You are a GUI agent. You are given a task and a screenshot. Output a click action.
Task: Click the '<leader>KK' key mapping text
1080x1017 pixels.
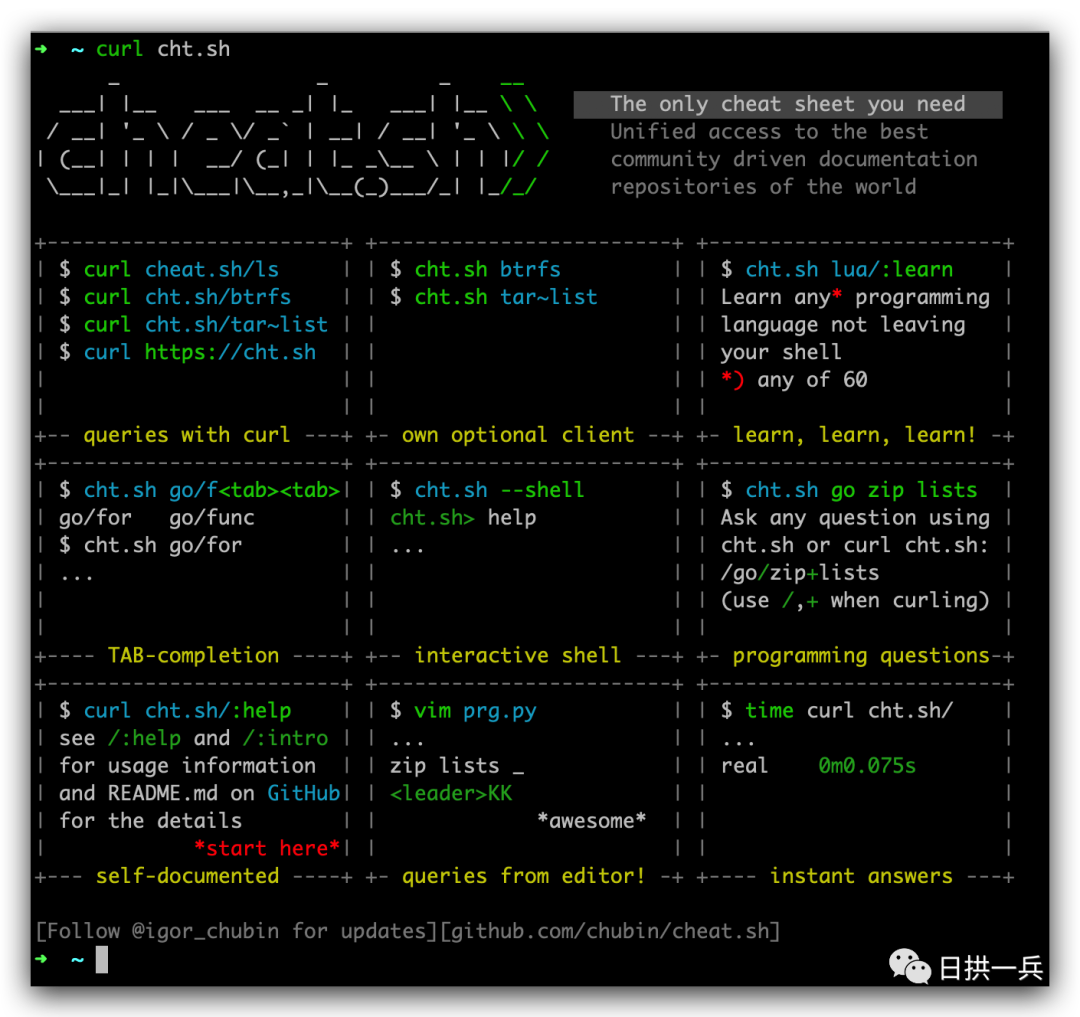point(451,793)
